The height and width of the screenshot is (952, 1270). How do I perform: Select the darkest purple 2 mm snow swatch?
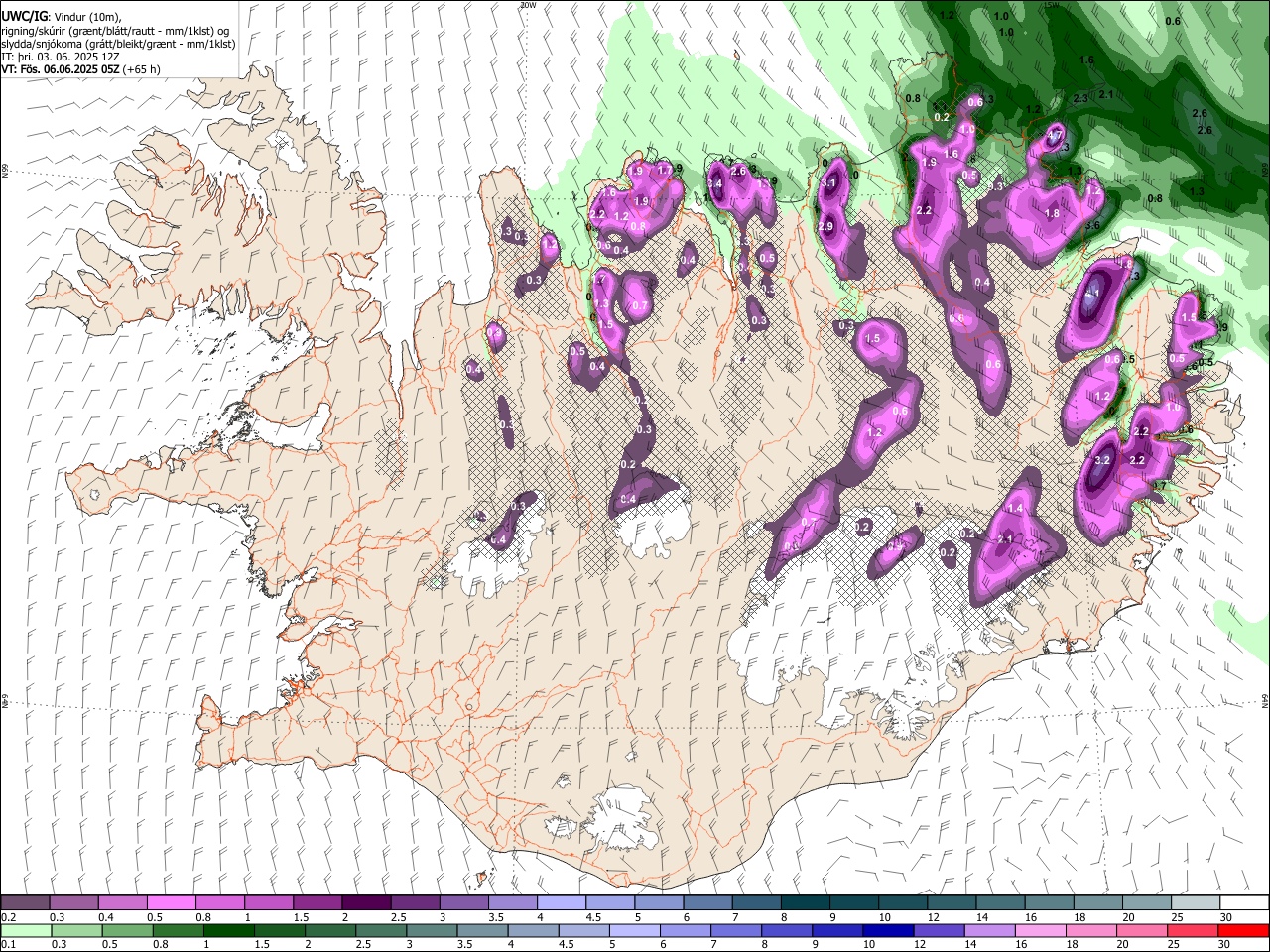tap(366, 903)
